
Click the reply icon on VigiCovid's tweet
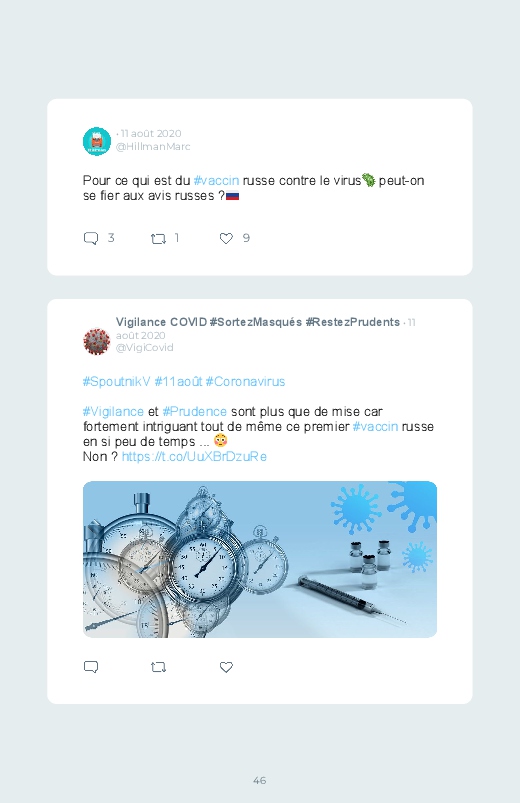pyautogui.click(x=91, y=667)
